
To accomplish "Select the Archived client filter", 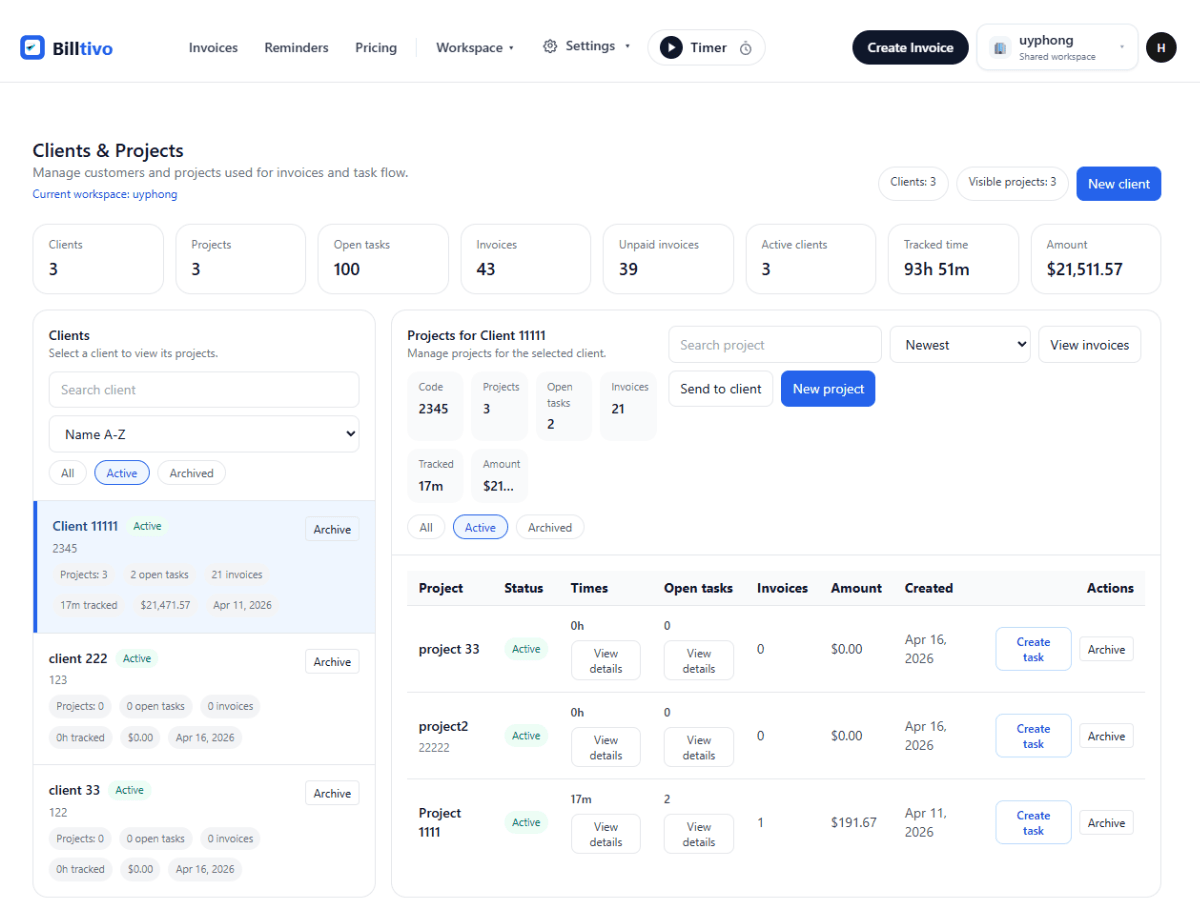I will (191, 473).
